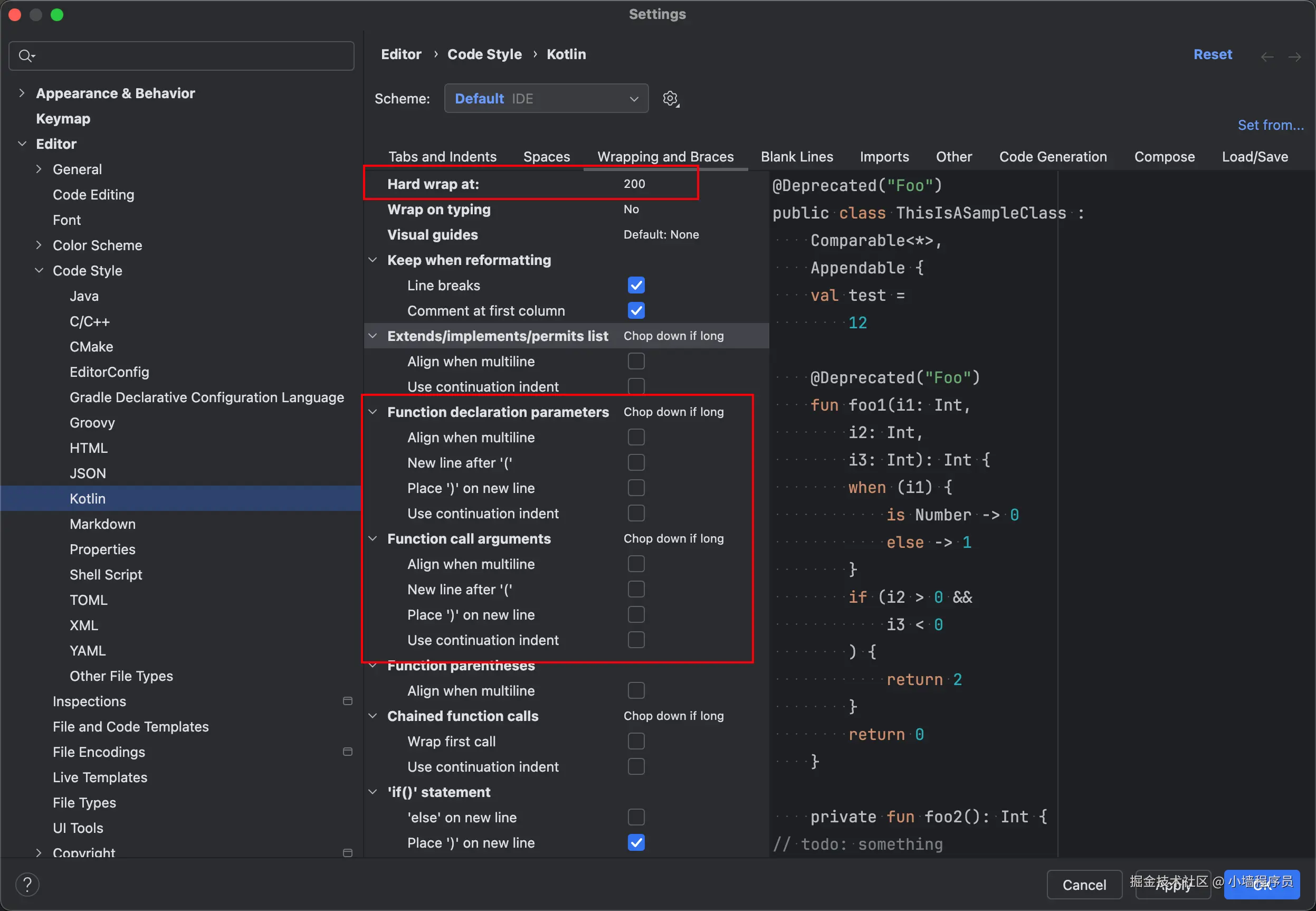Uncheck the Line breaks checkbox
Viewport: 1316px width, 911px height.
(636, 286)
